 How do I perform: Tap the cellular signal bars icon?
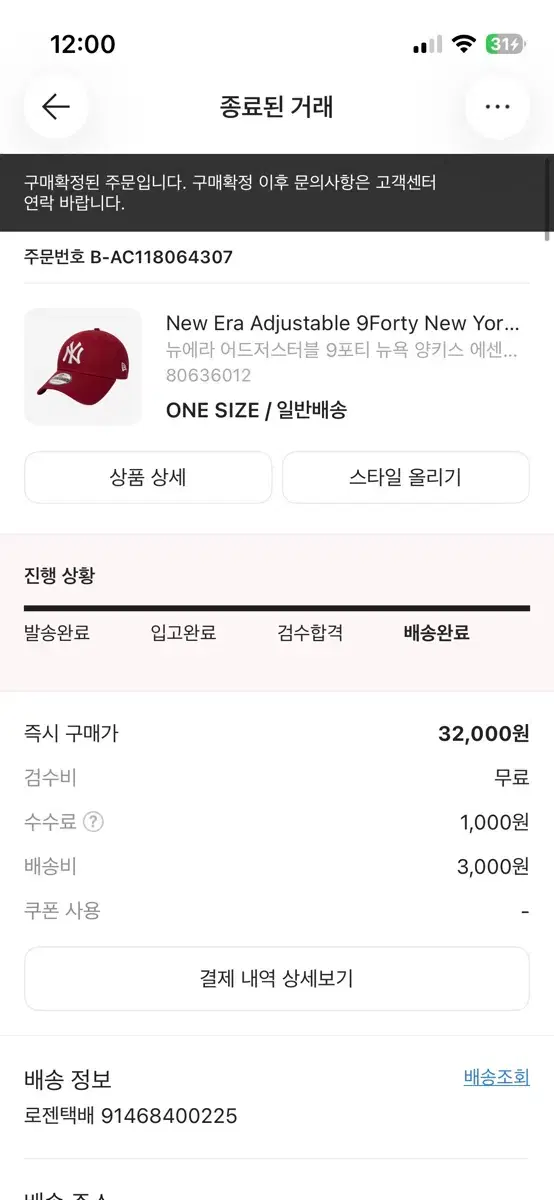click(x=427, y=45)
